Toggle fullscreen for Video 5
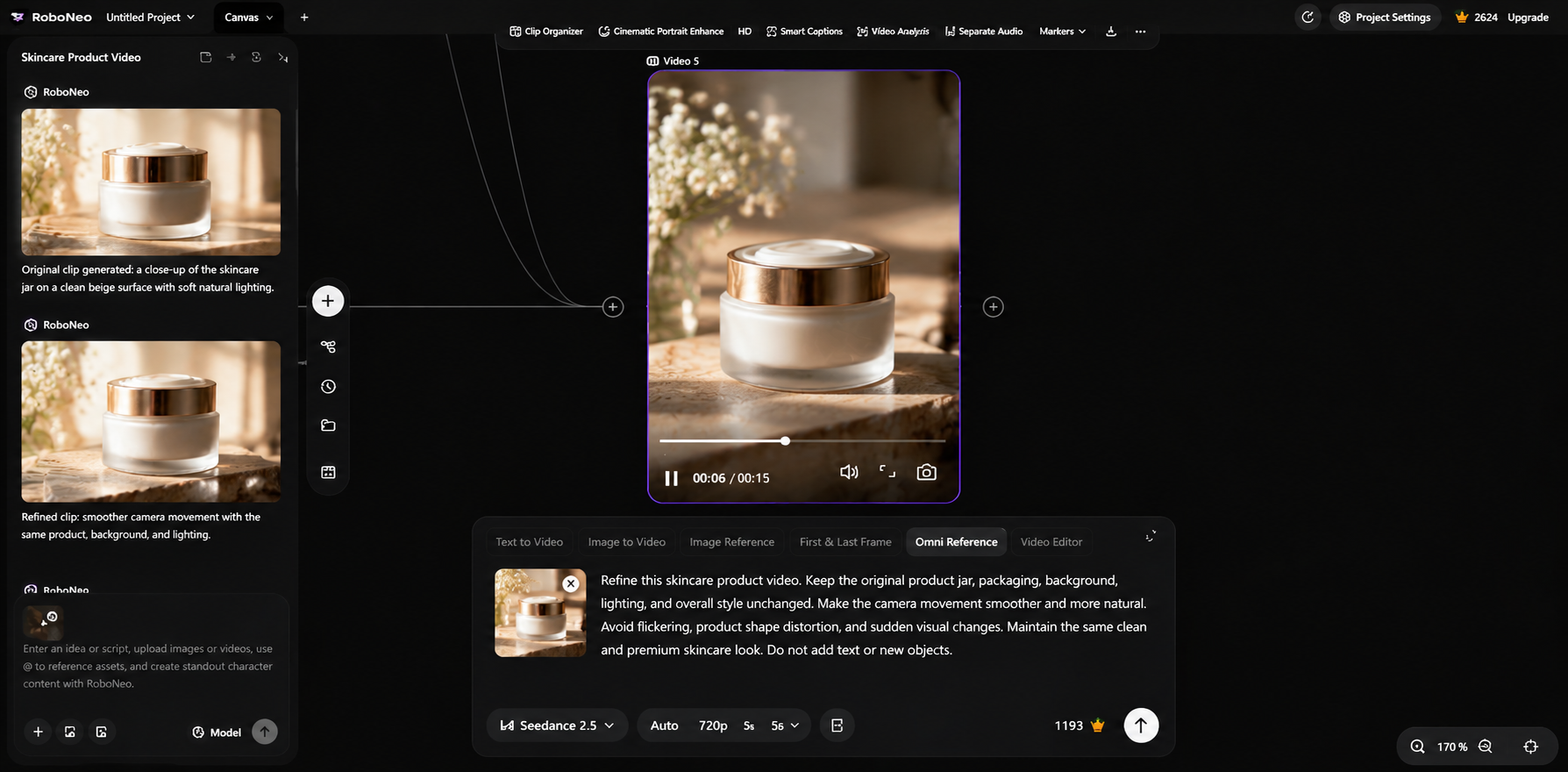1568x772 pixels. [x=887, y=472]
